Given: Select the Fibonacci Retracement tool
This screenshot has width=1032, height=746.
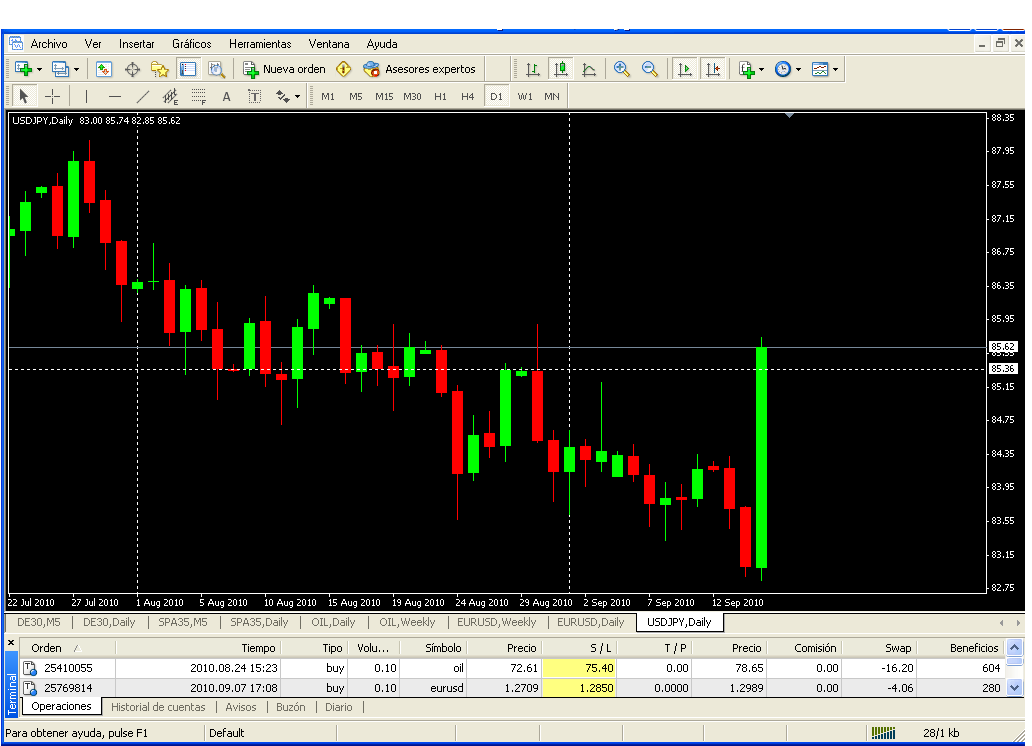Looking at the screenshot, I should (199, 97).
